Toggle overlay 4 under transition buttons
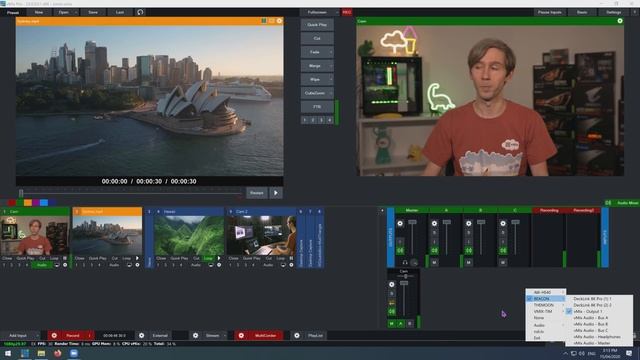The height and width of the screenshot is (360, 640). click(x=330, y=120)
